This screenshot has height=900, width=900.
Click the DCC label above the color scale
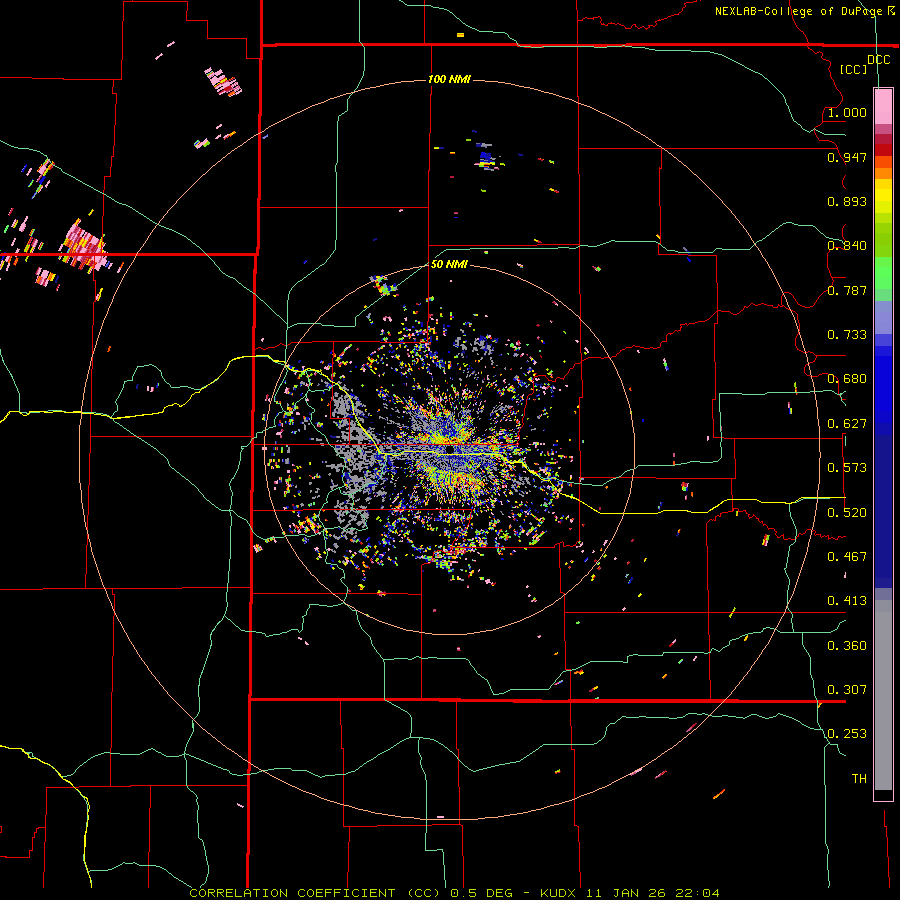[878, 60]
